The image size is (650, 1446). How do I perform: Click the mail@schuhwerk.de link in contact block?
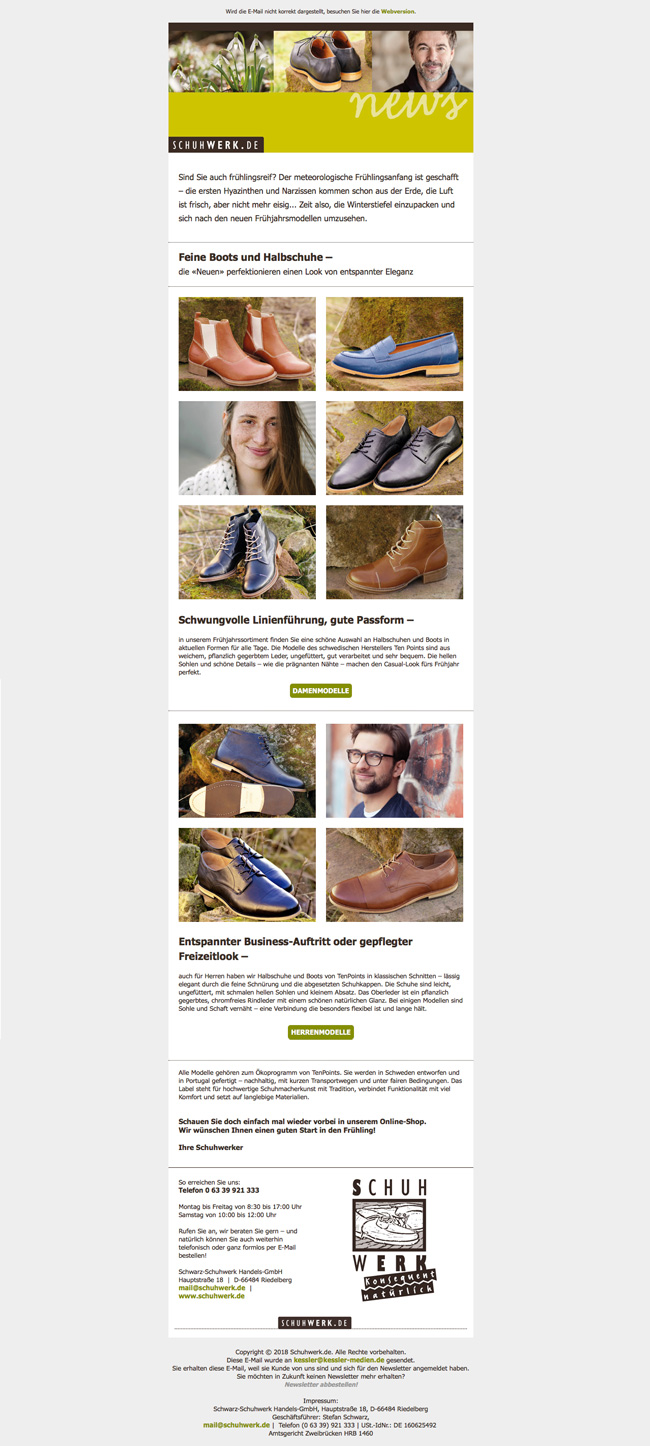coord(212,1288)
